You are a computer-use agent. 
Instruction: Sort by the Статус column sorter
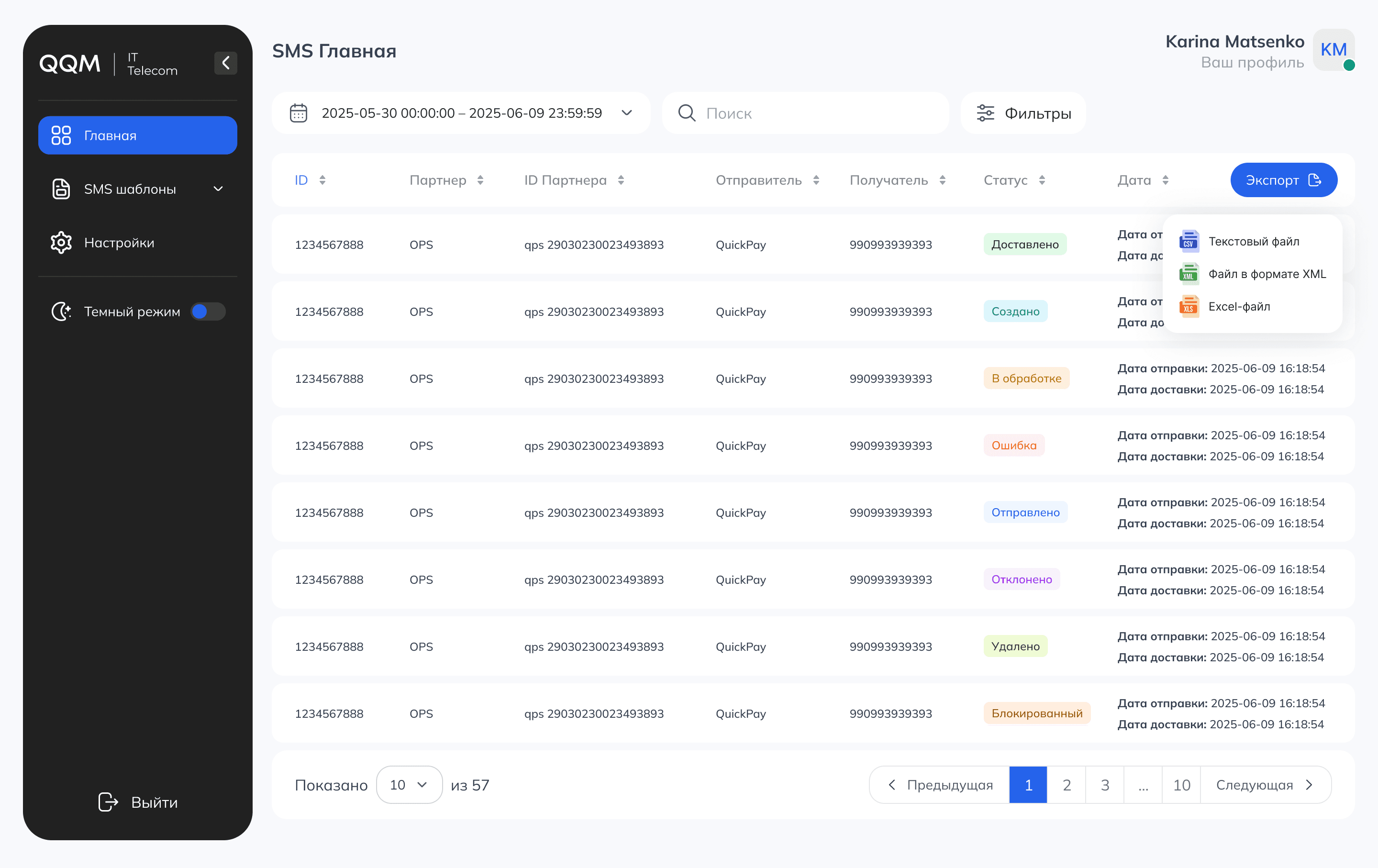point(1043,179)
